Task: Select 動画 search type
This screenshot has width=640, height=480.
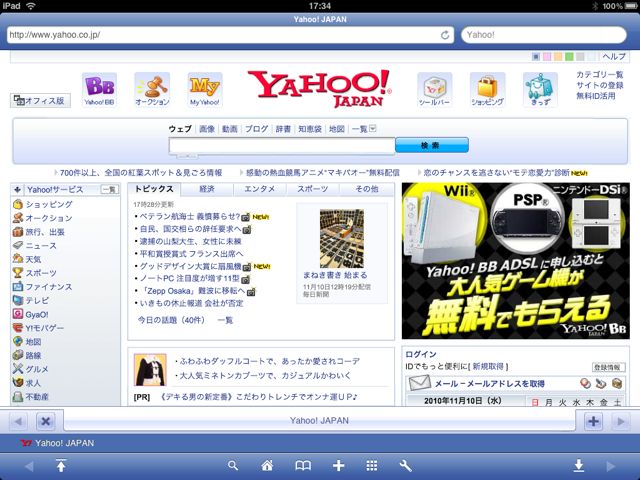Action: tap(229, 129)
